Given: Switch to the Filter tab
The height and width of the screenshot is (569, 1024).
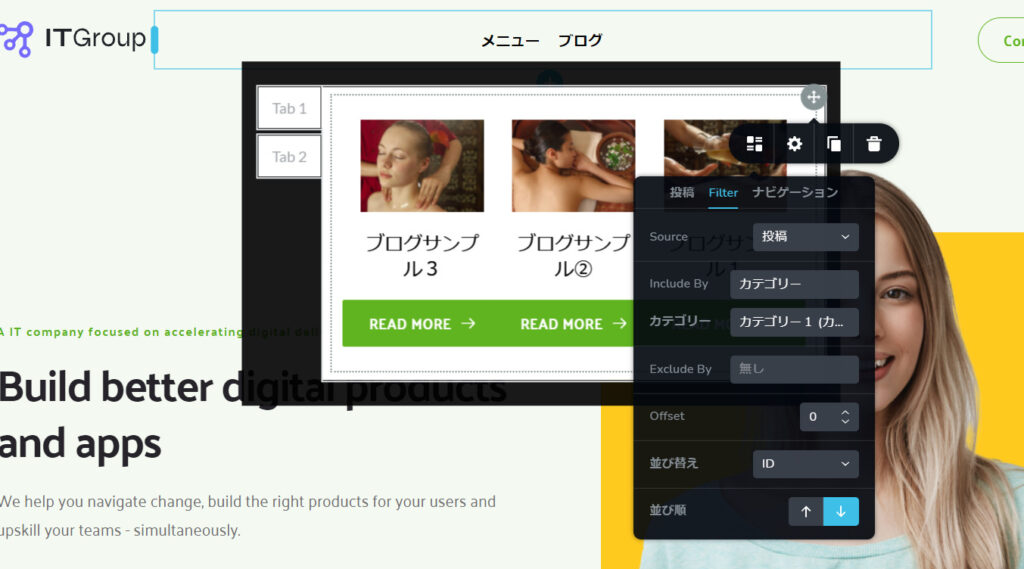Looking at the screenshot, I should point(723,193).
